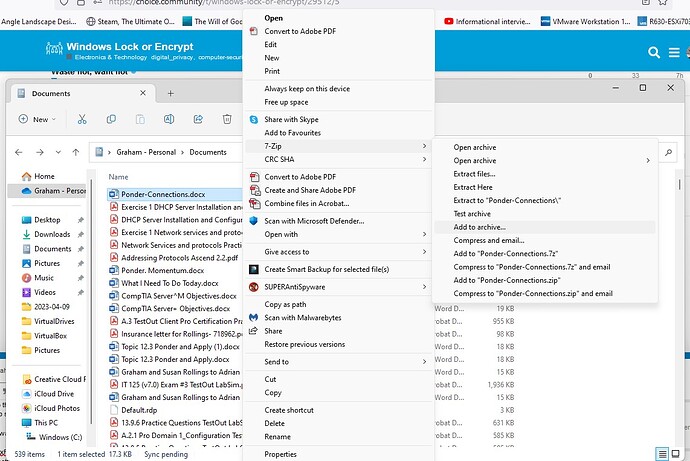This screenshot has height=461, width=690.
Task: Click the Delete trash icon in Explorer toolbar
Action: click(x=227, y=119)
